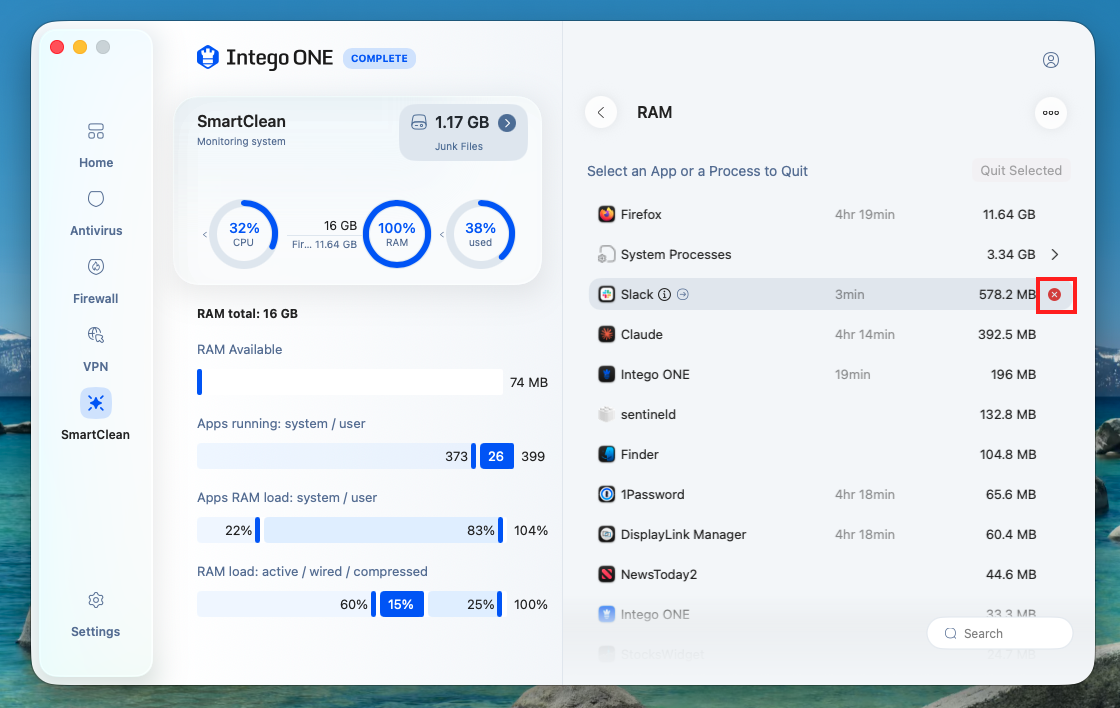Image resolution: width=1120 pixels, height=708 pixels.
Task: Click the 3.34 GB memory value
Action: pos(1011,254)
